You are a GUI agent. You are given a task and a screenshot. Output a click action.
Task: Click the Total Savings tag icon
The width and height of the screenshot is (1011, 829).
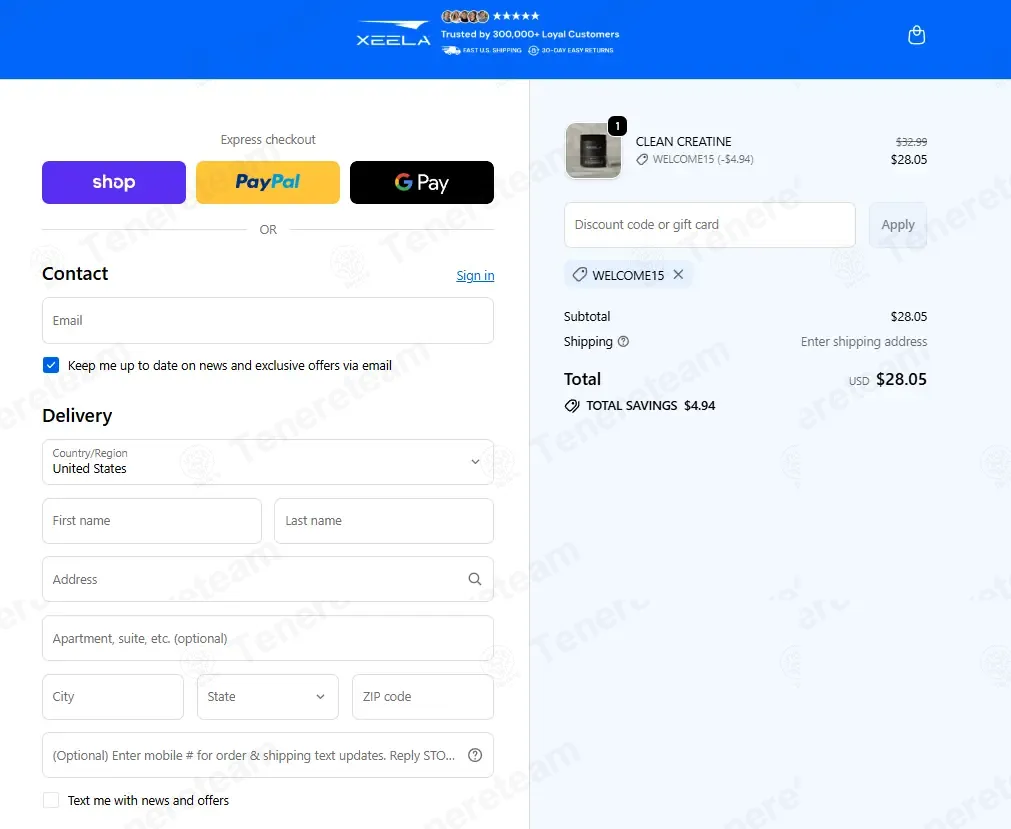click(572, 405)
